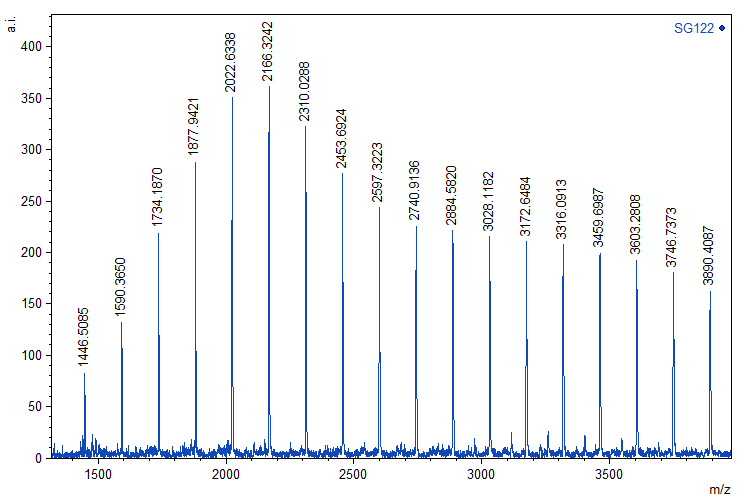This screenshot has width=750, height=500.
Task: Pick the peak labeled 1590.3650
Action: (121, 286)
